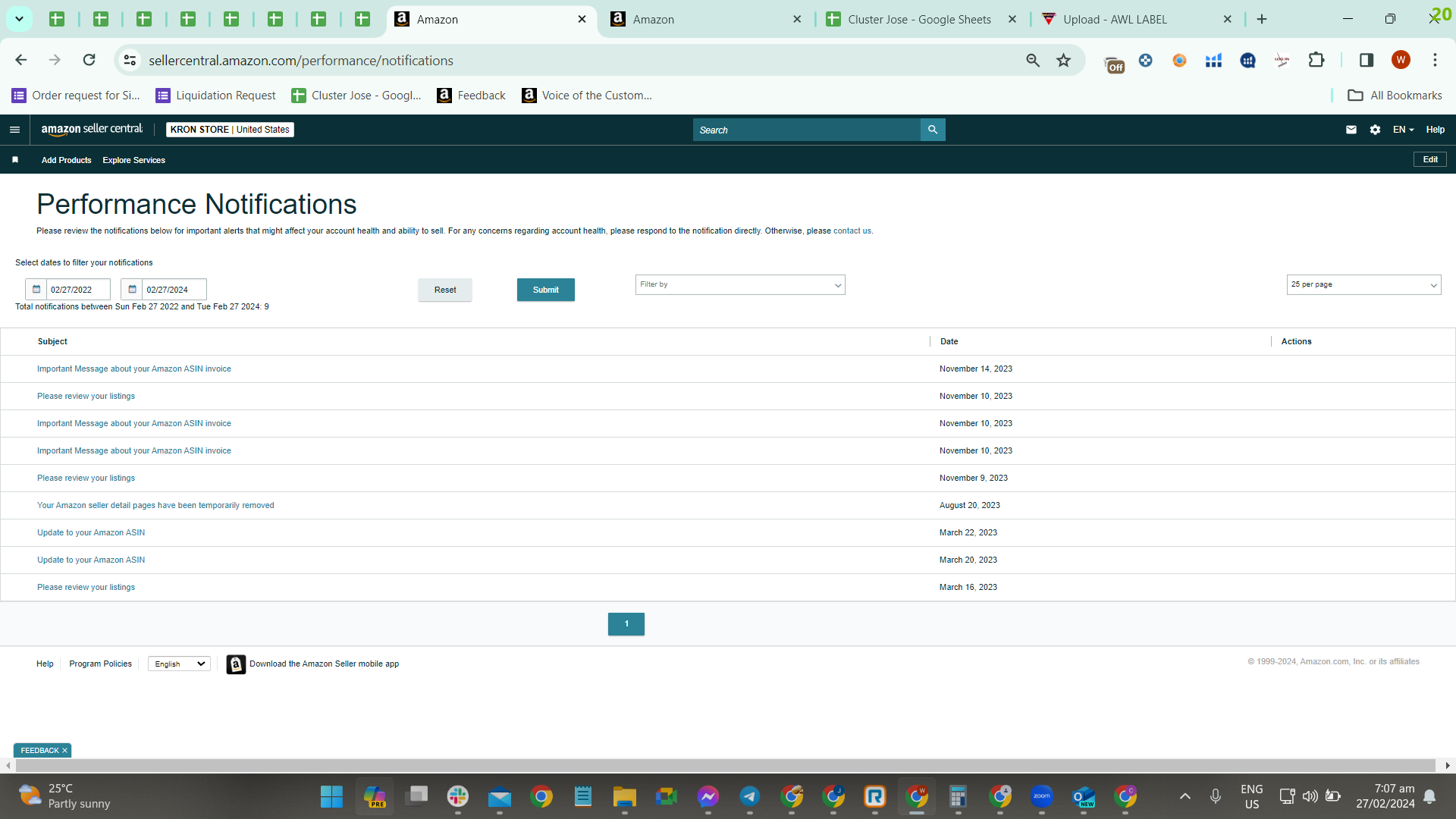Toggle the Chrome side panel
Image resolution: width=1456 pixels, height=819 pixels.
(1367, 60)
